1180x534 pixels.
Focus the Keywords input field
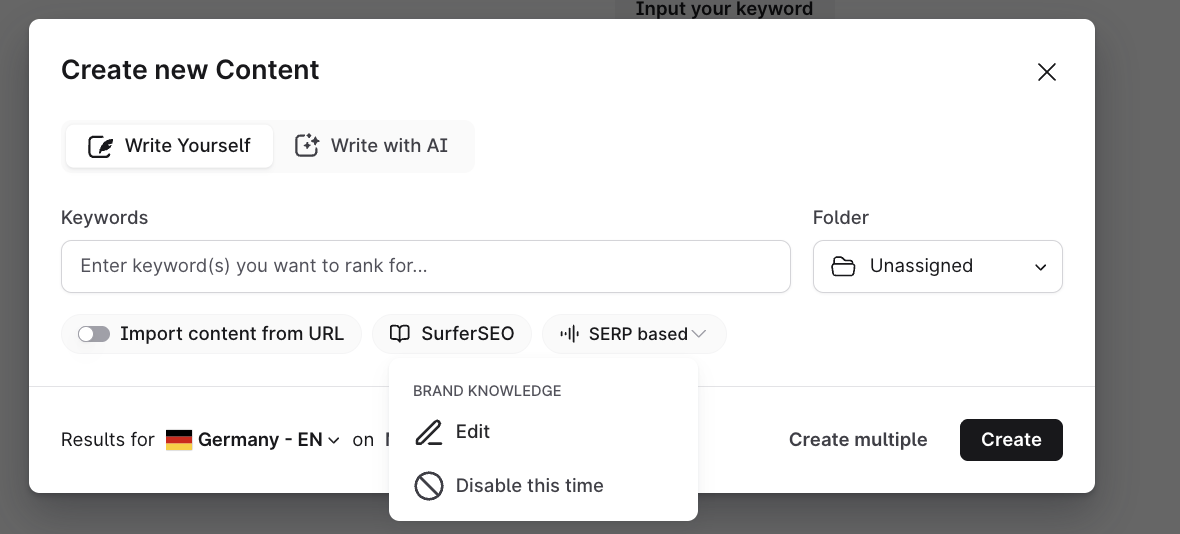tap(425, 267)
